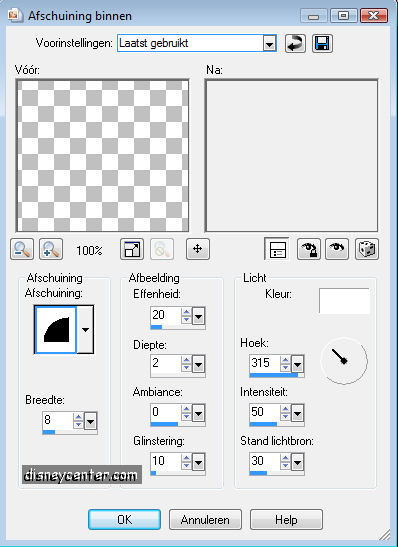This screenshot has height=547, width=398.
Task: Click the Effenheid value field showing 20
Action: (166, 315)
